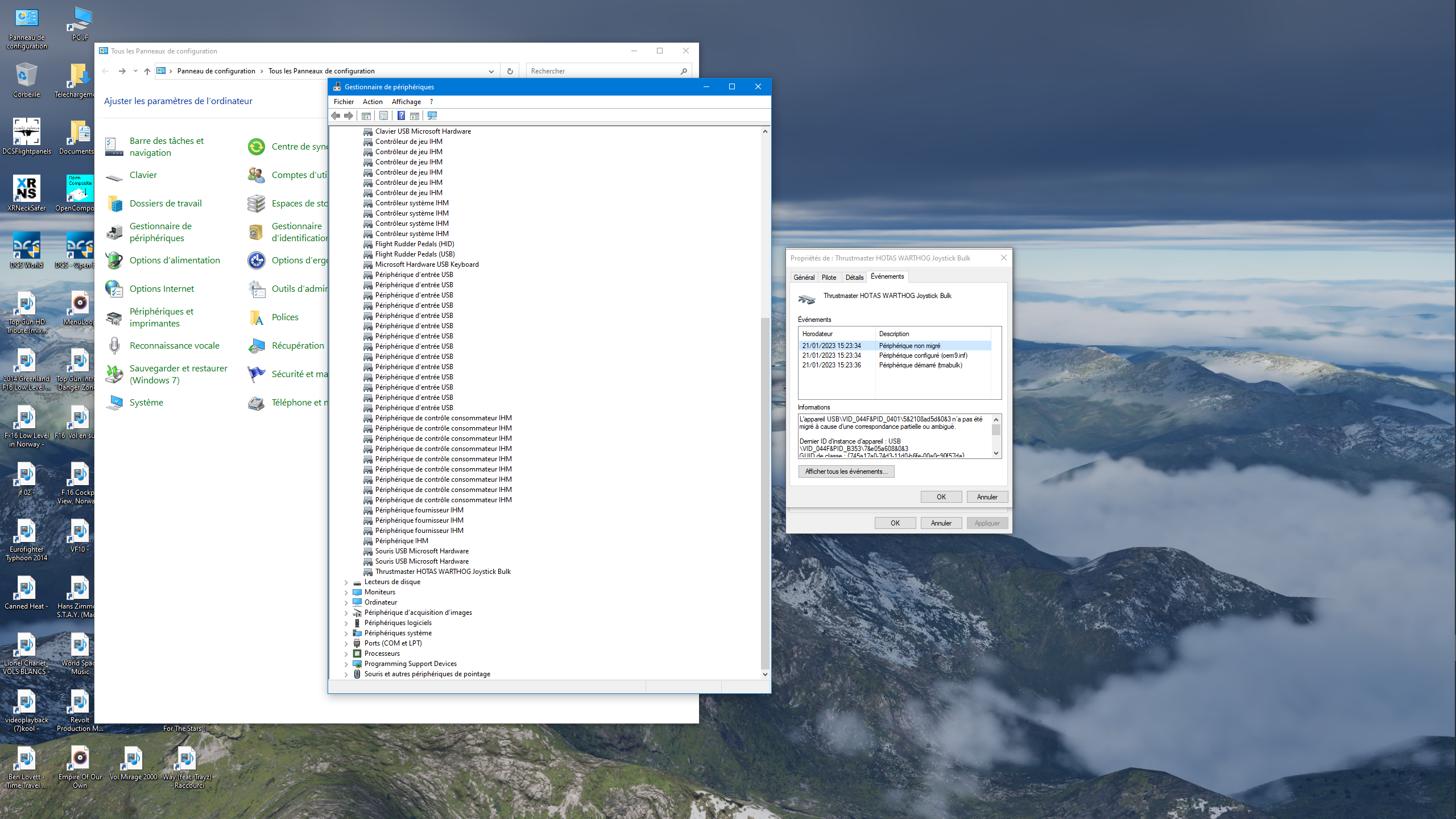1456x819 pixels.
Task: Open the Affichage menu
Action: pos(406,102)
